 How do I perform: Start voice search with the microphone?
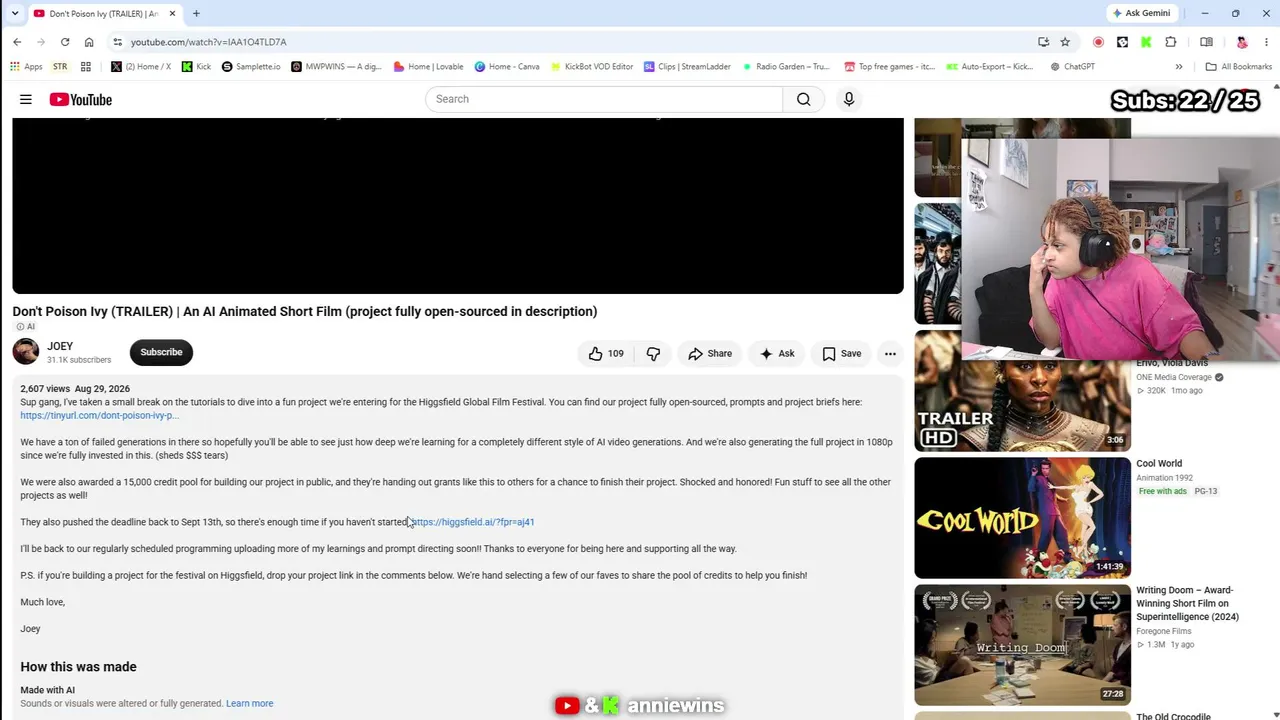pos(849,99)
